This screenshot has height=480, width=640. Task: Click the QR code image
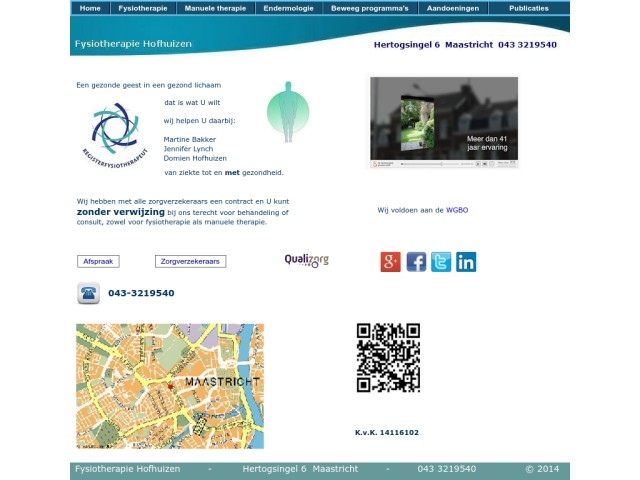(x=388, y=357)
